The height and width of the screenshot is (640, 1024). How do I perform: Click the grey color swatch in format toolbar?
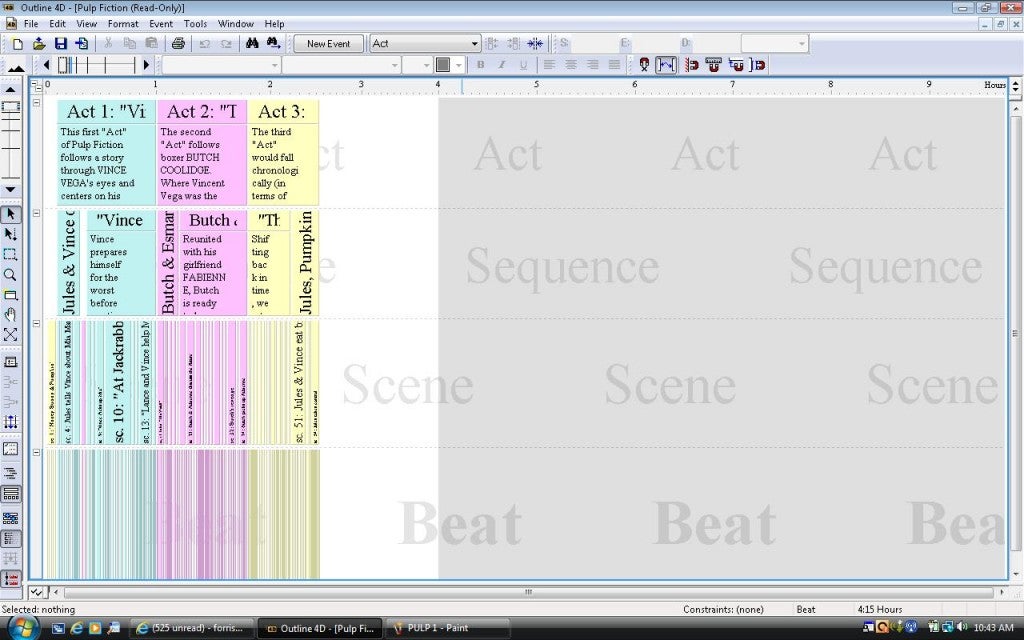443,65
